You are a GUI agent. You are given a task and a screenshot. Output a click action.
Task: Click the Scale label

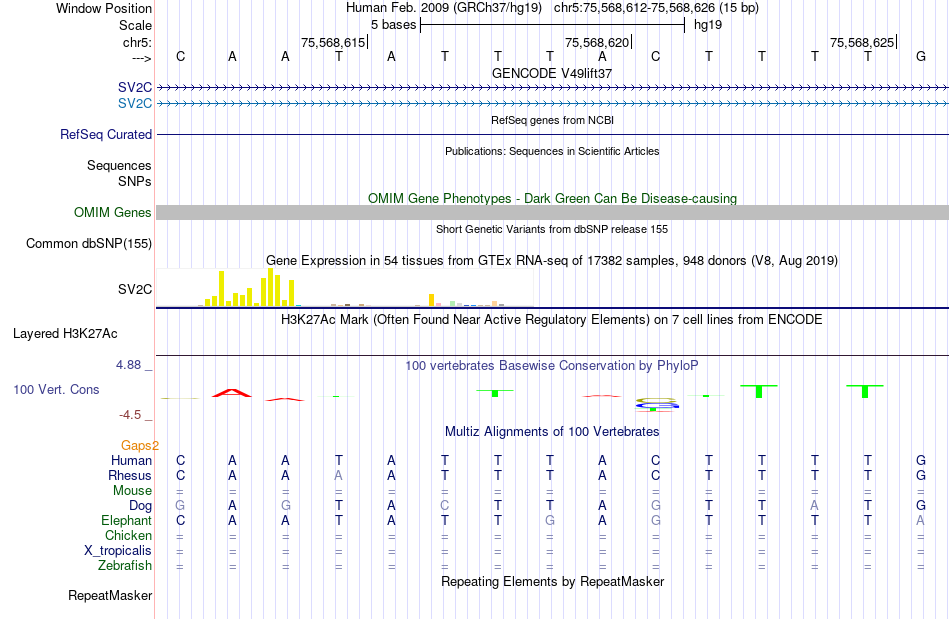[x=135, y=25]
